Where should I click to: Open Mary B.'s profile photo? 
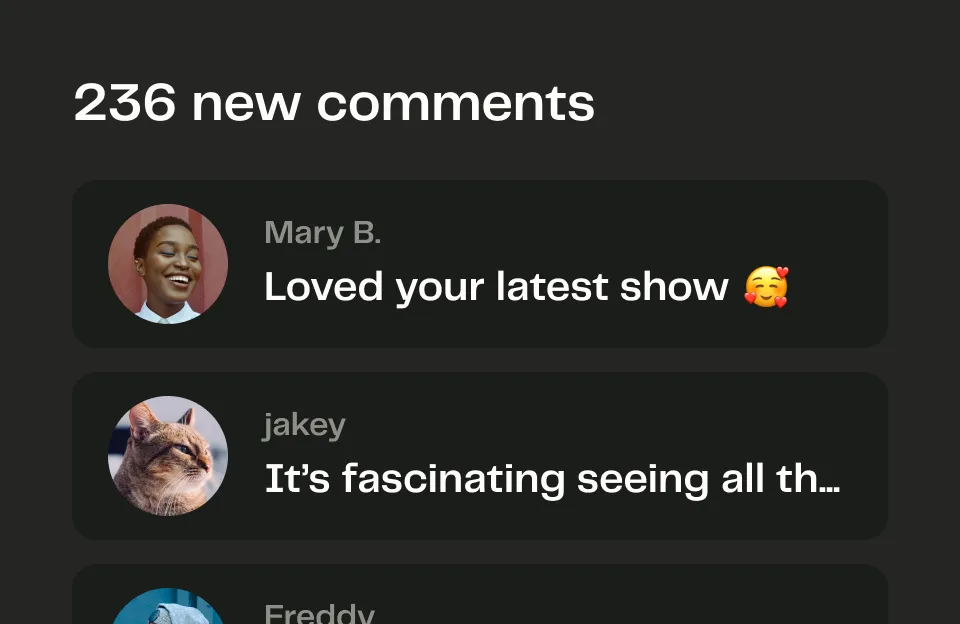pos(168,264)
